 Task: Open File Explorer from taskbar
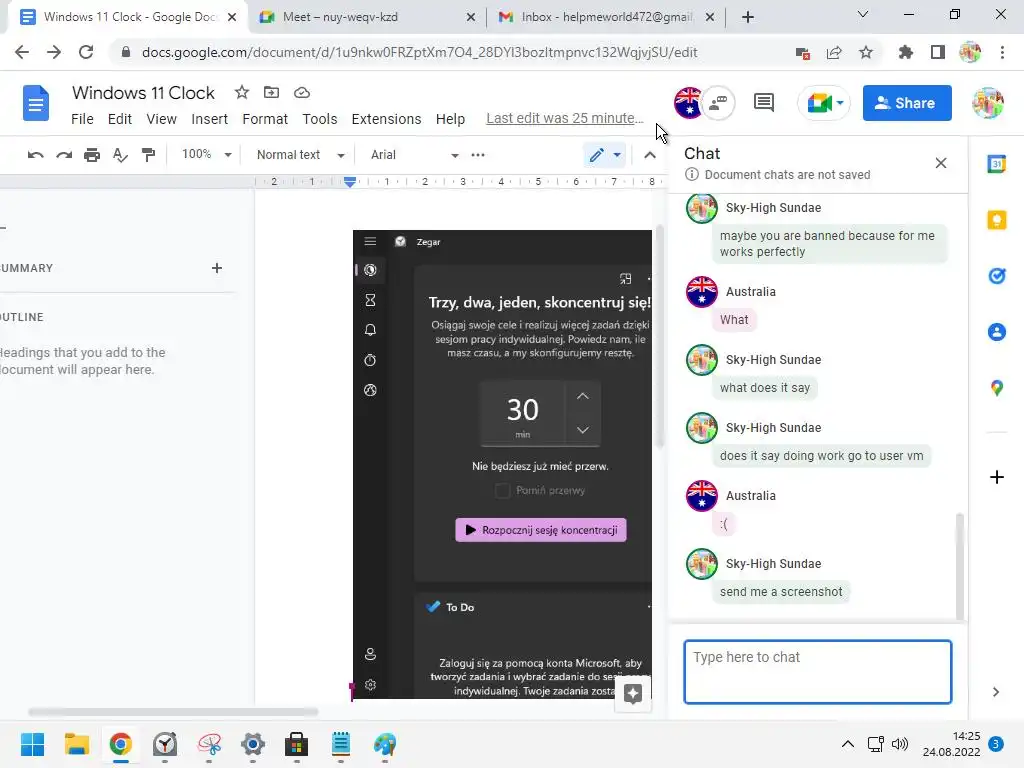tap(76, 744)
